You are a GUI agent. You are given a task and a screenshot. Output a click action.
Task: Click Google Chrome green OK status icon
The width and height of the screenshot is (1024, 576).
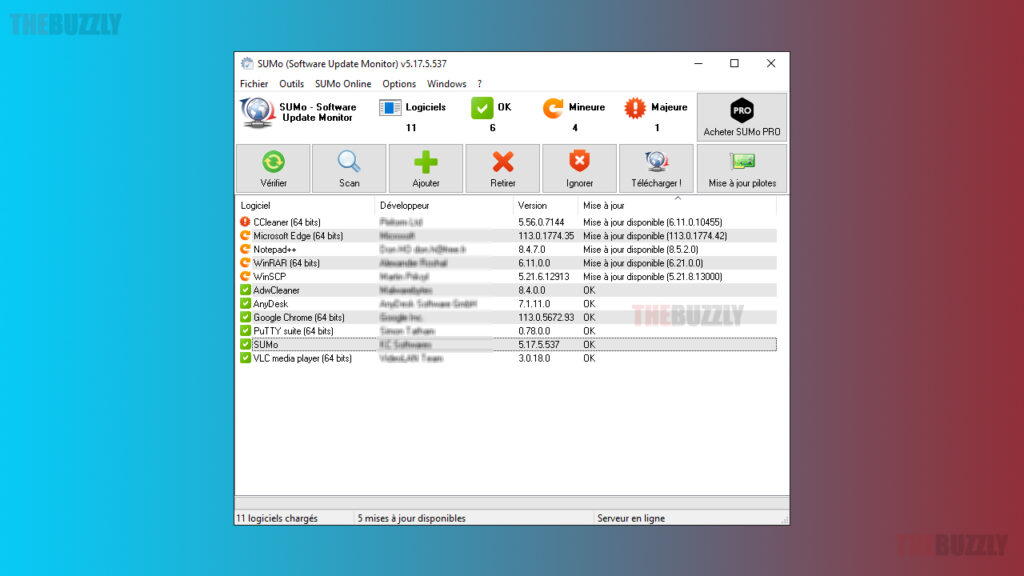(x=245, y=317)
